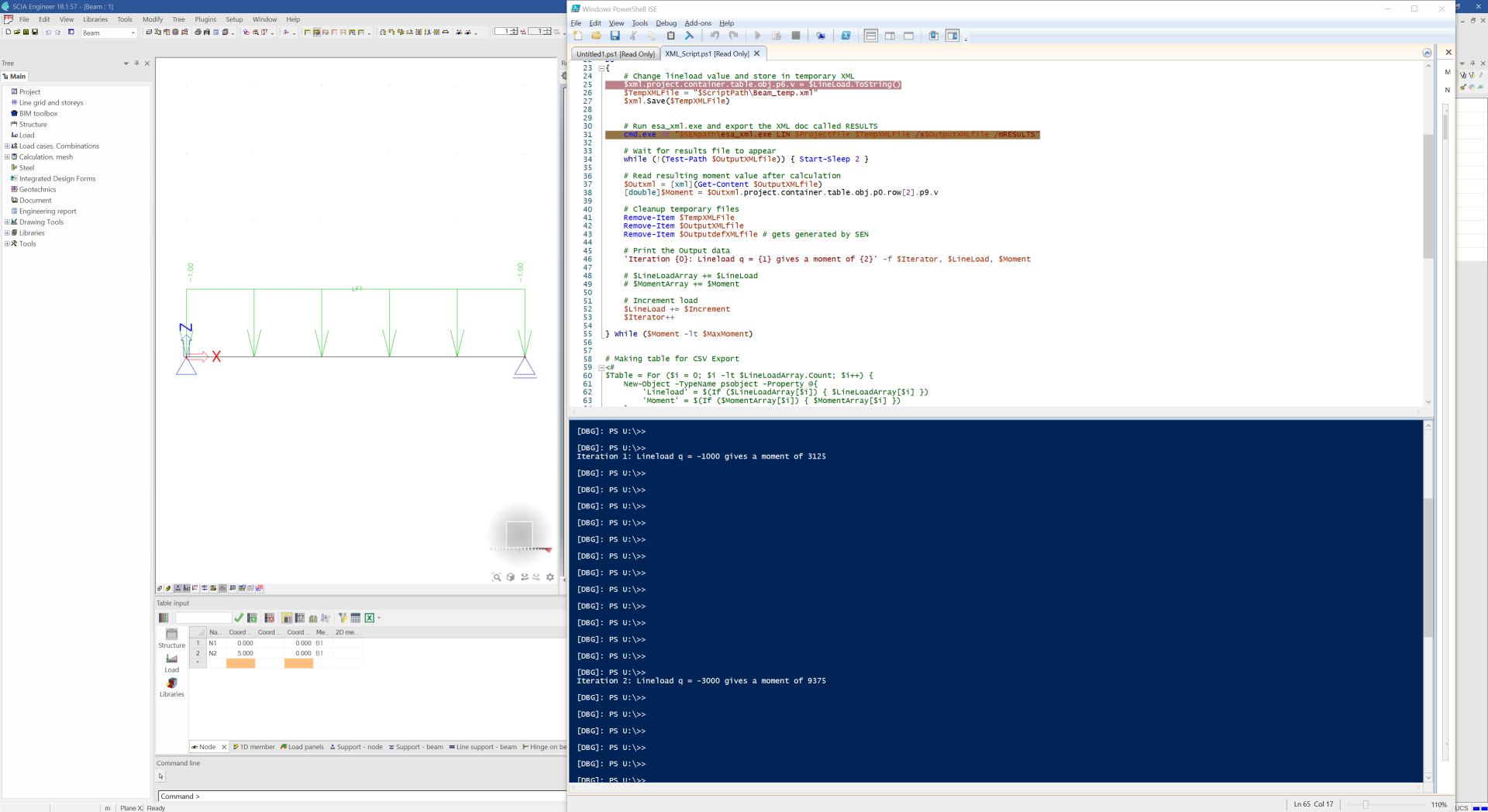
Task: Toggle Show Script Pane Top layout
Action: point(871,36)
